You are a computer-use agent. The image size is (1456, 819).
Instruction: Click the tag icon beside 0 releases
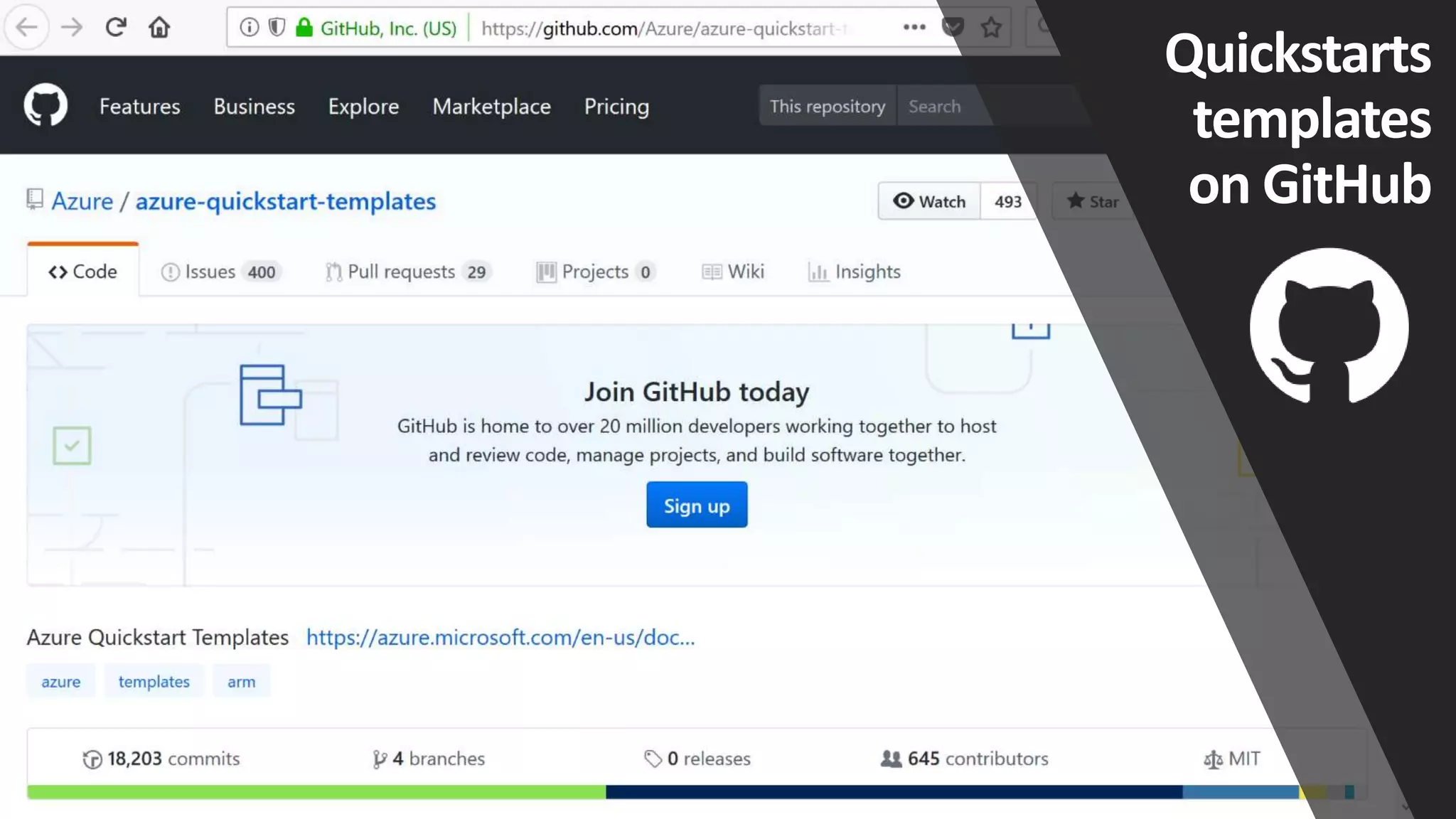653,759
